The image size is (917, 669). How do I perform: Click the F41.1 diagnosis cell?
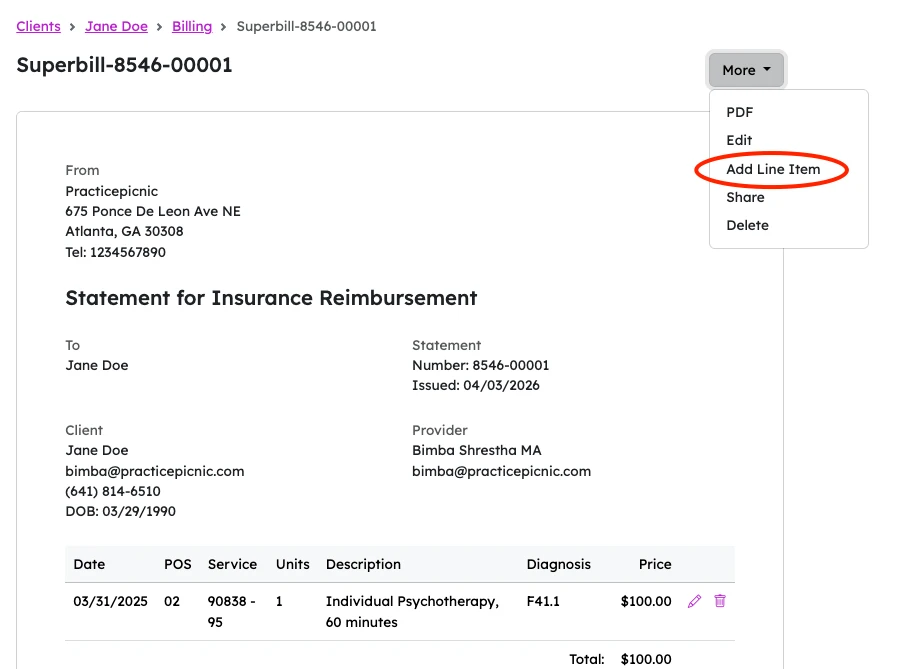(x=543, y=601)
